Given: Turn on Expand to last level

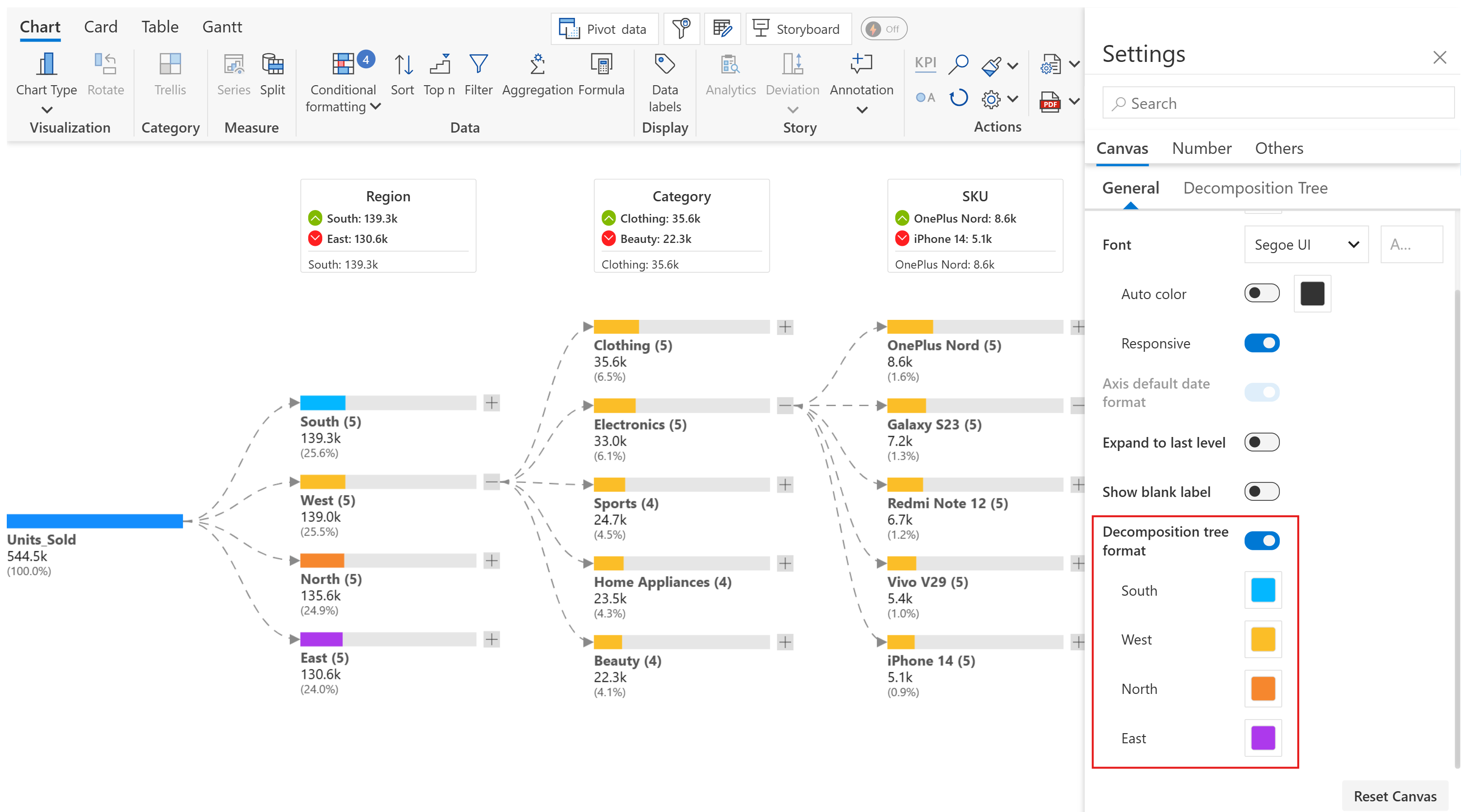Looking at the screenshot, I should [1261, 442].
